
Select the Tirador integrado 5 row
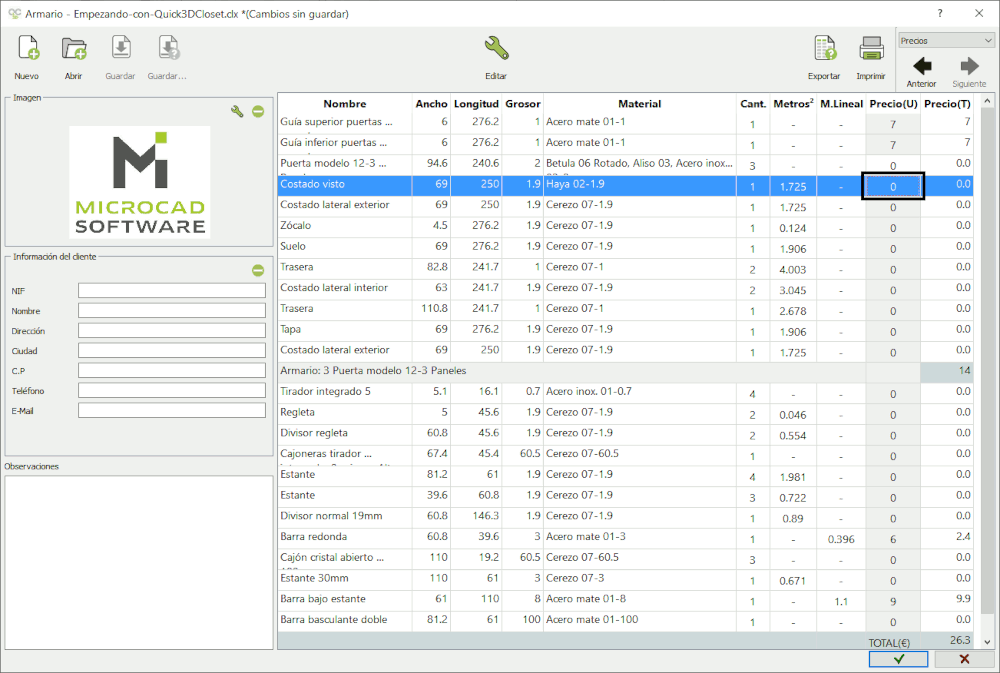click(626, 392)
